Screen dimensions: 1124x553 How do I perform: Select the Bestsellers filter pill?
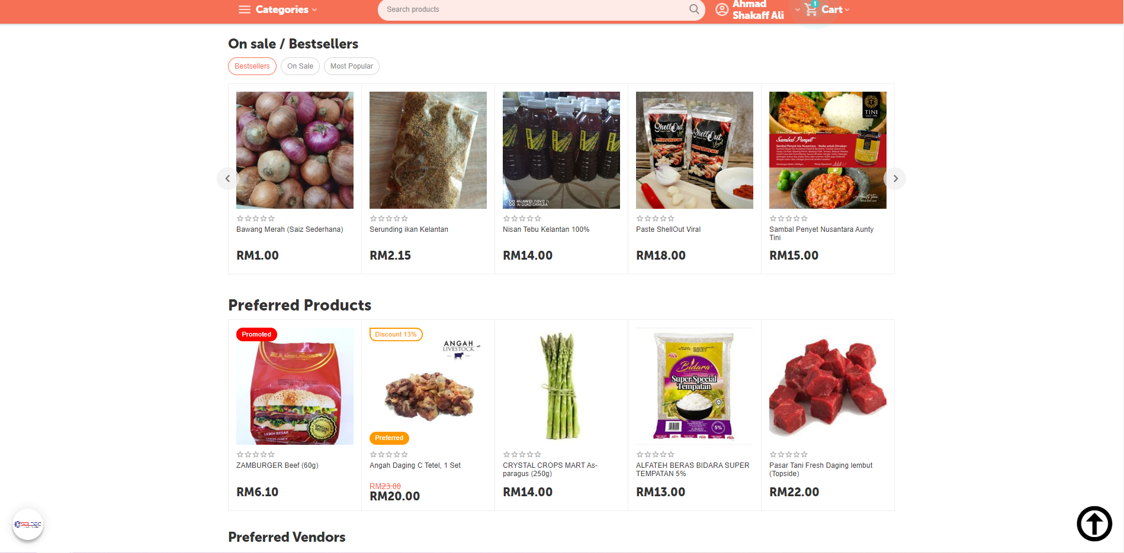(252, 66)
